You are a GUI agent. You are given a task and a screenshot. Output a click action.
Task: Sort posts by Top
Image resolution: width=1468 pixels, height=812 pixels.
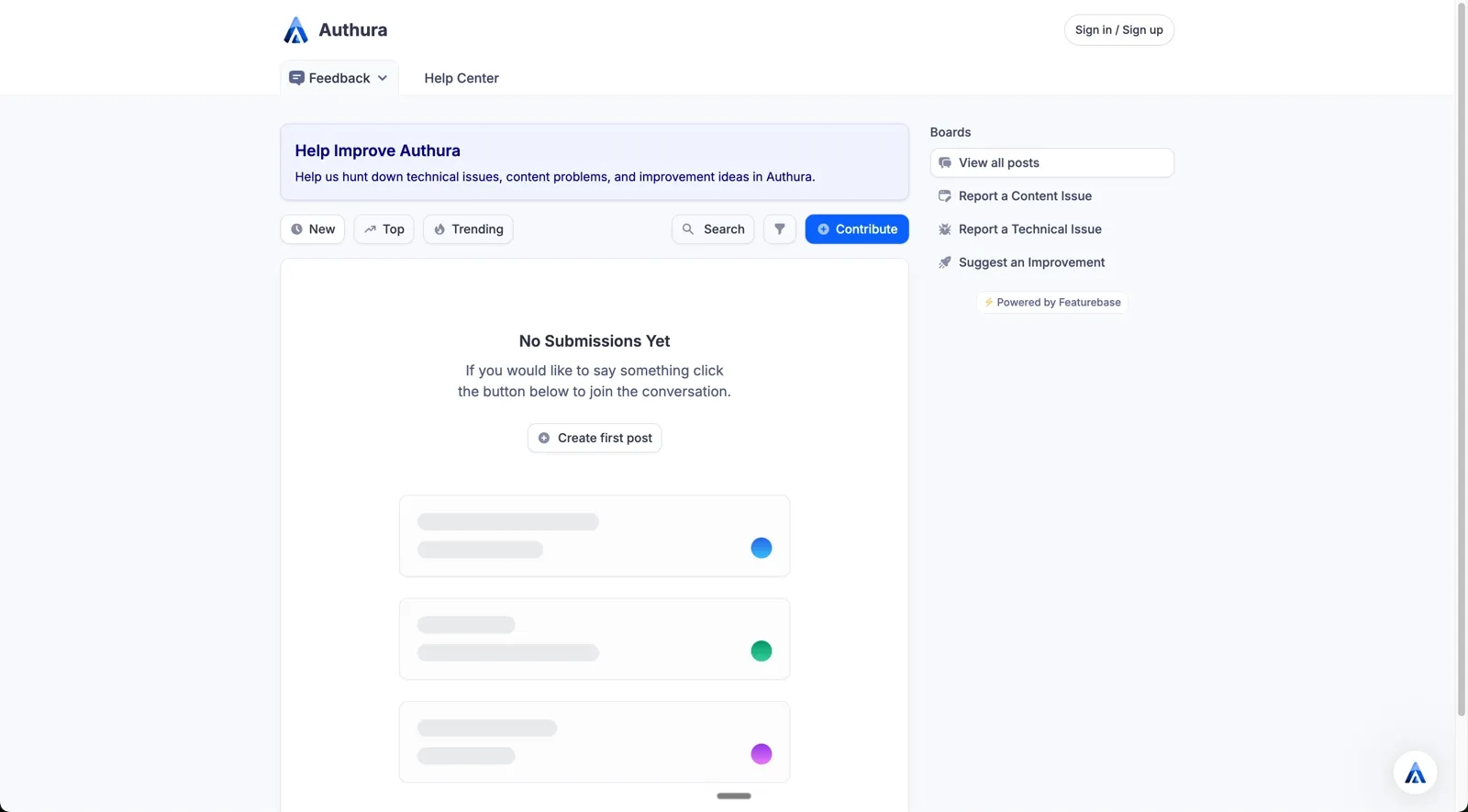(384, 229)
